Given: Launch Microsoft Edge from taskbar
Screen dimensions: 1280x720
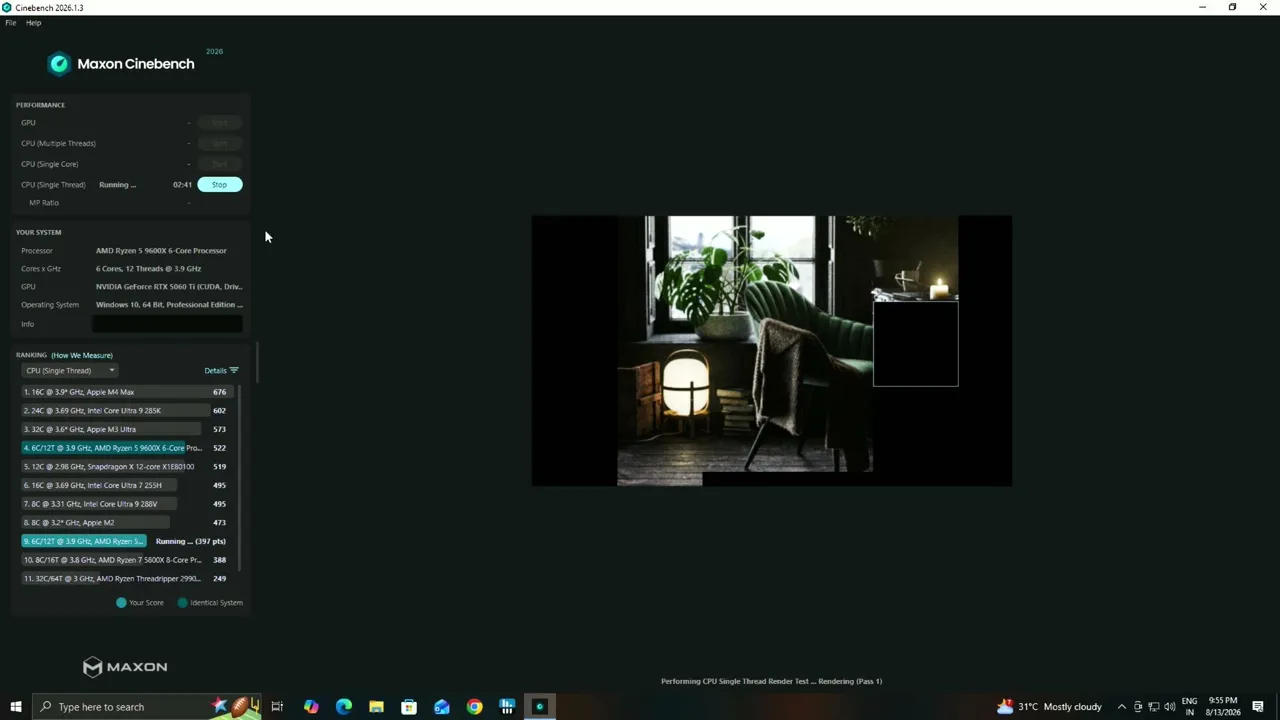Looking at the screenshot, I should [x=344, y=707].
